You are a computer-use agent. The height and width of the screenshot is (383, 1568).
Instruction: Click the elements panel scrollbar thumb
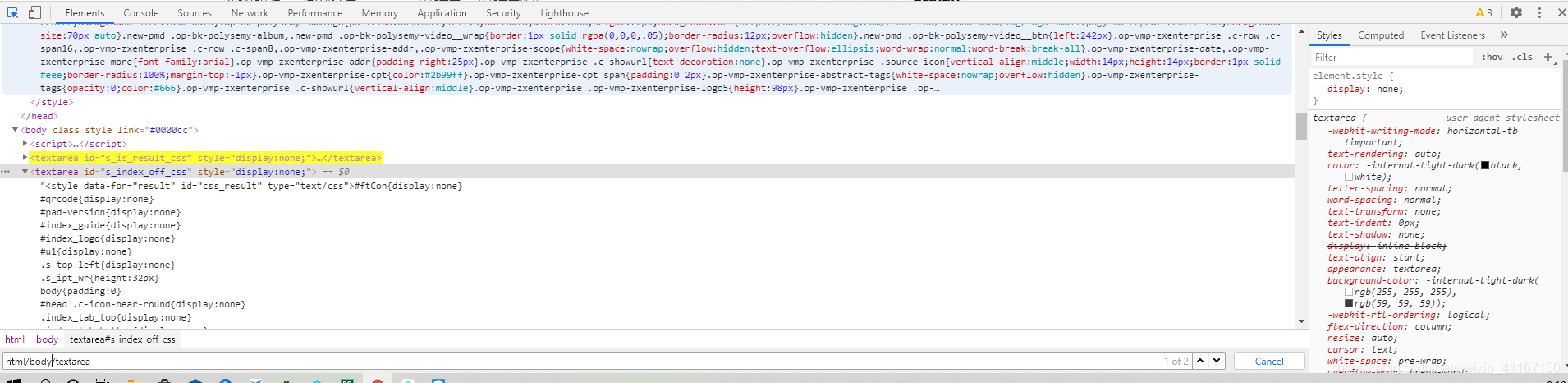point(1300,126)
